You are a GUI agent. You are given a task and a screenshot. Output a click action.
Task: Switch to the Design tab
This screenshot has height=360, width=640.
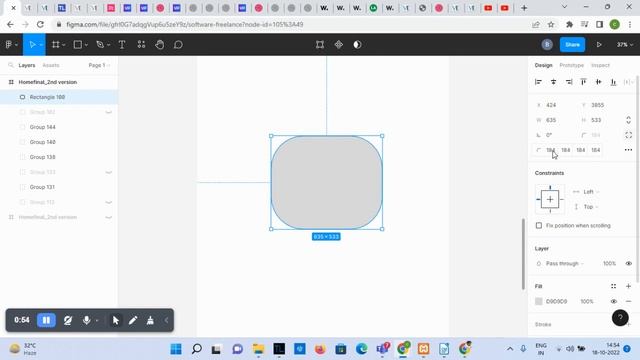[543, 65]
